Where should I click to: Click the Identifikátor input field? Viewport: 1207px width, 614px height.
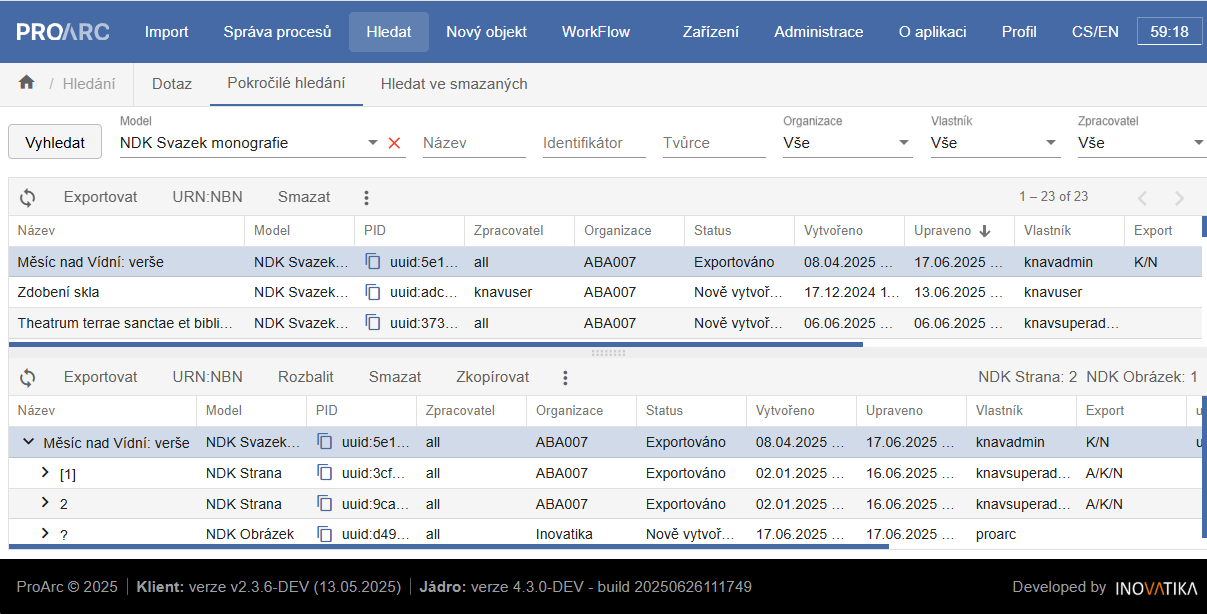[594, 142]
